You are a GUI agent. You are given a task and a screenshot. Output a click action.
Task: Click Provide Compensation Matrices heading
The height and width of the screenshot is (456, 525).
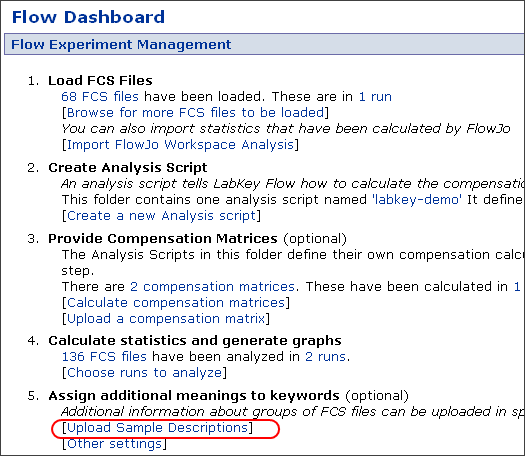point(163,239)
